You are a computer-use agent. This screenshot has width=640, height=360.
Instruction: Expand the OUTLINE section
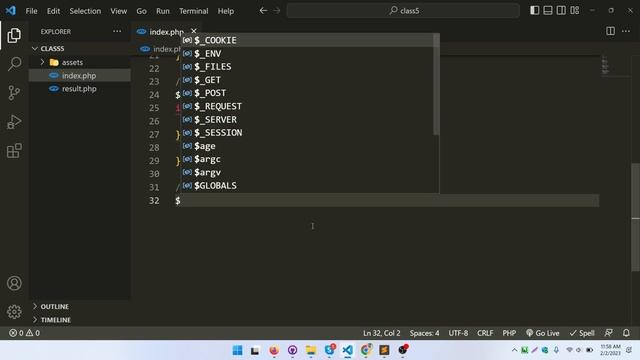tap(80, 307)
